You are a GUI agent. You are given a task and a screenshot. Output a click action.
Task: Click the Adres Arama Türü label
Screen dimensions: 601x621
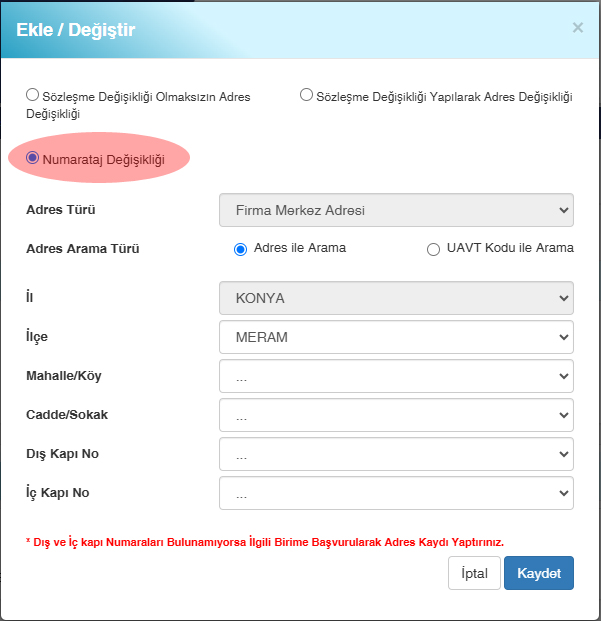click(82, 249)
